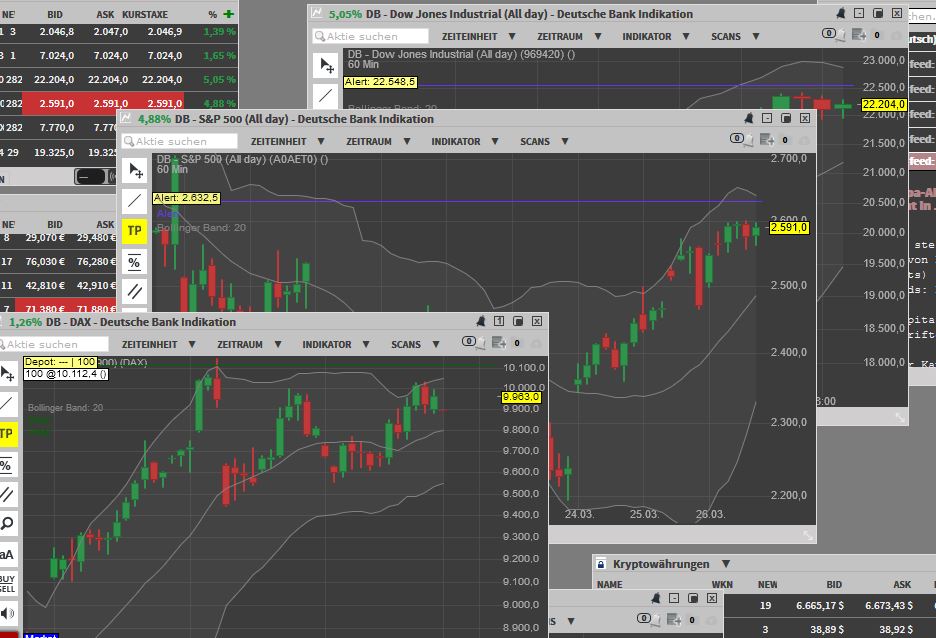Select the Alert: 2.632,5 marker in S&P chart
This screenshot has height=638, width=936.
[x=186, y=198]
